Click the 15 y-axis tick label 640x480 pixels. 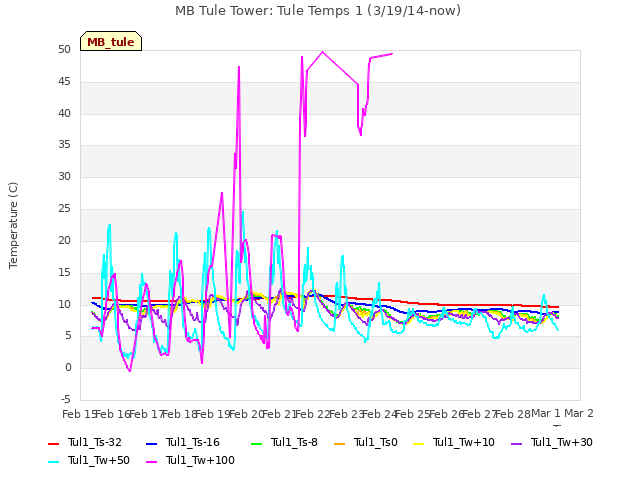point(64,272)
